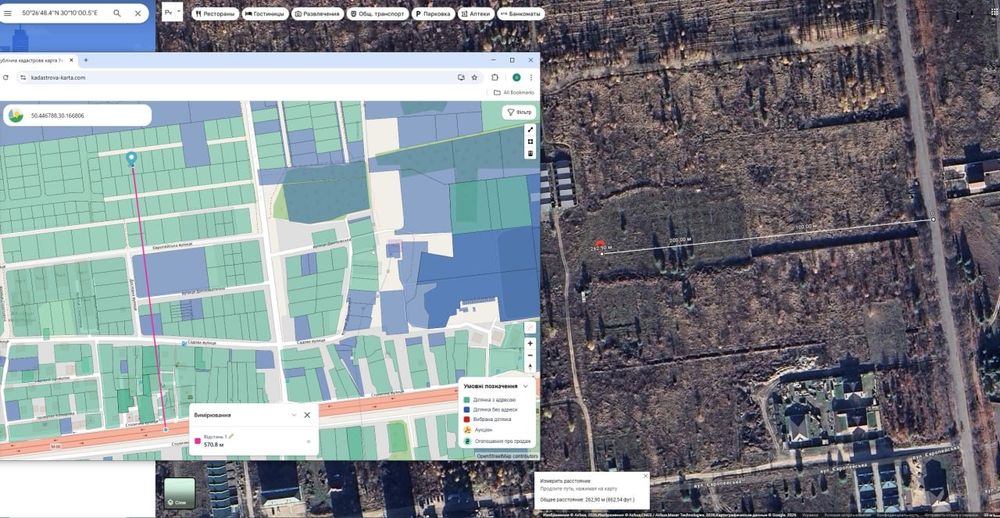Screen dimensions: 1000x518
Task: Select the Рестораны category chip
Action: pyautogui.click(x=215, y=13)
